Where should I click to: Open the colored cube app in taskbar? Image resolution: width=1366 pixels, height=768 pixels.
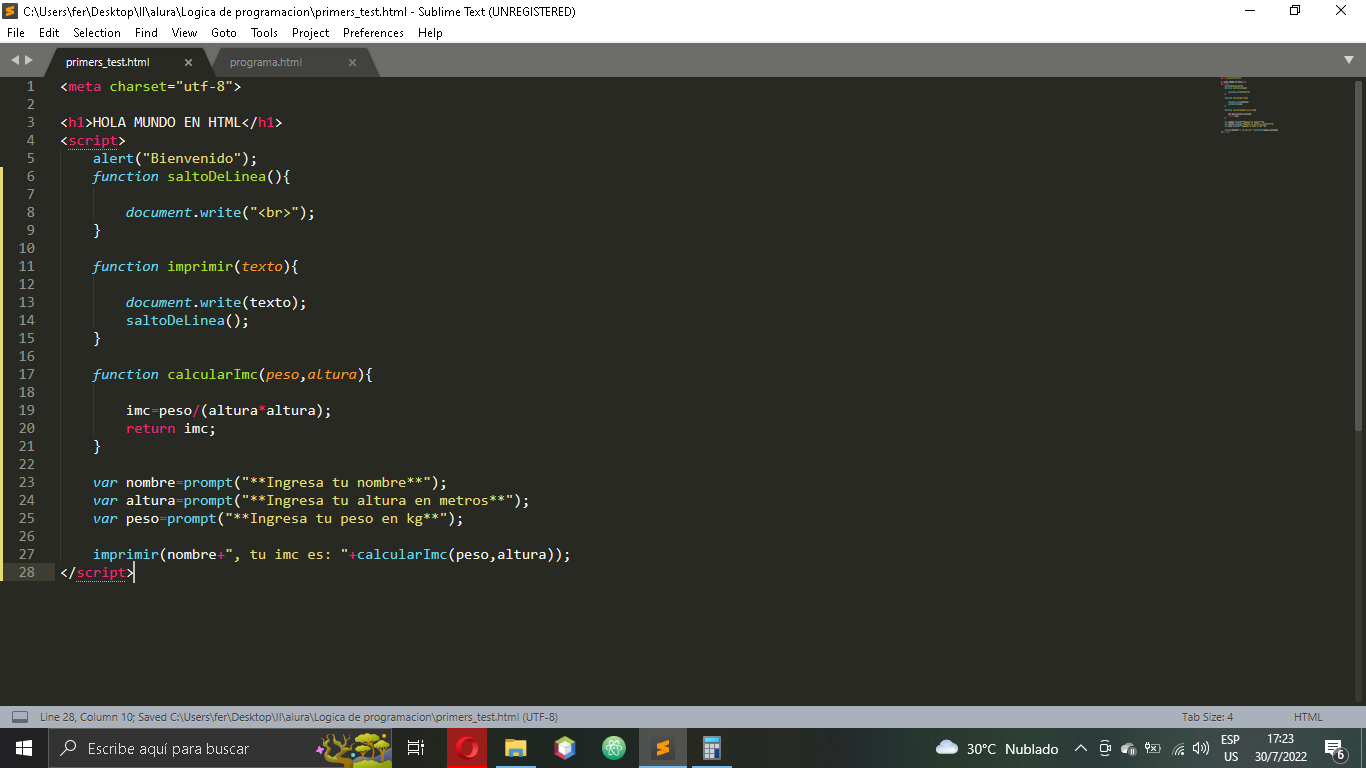coord(565,748)
